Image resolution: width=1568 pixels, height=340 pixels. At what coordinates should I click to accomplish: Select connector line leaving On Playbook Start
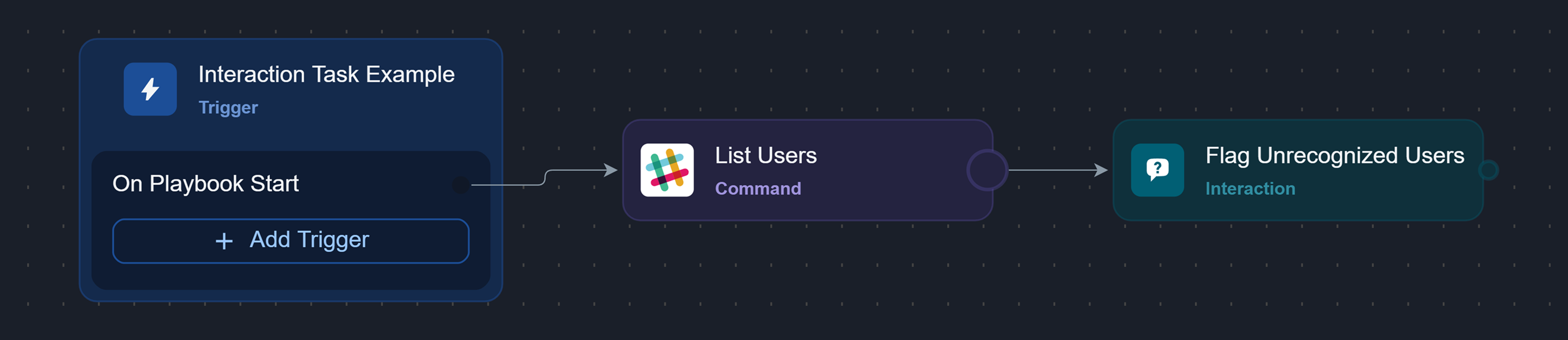click(518, 184)
